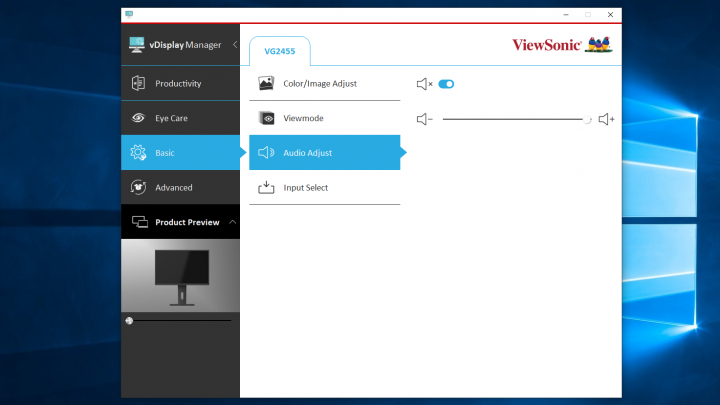Click the volume down speaker icon
Image resolution: width=720 pixels, height=405 pixels.
(x=424, y=119)
